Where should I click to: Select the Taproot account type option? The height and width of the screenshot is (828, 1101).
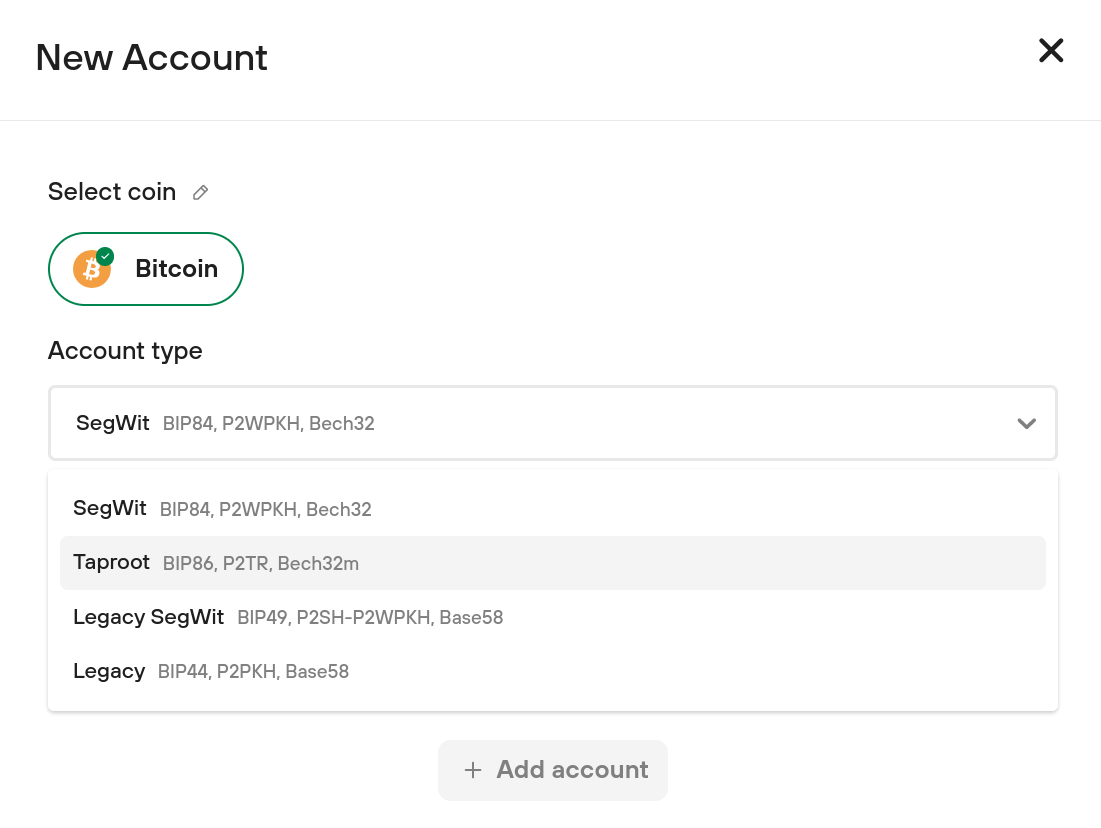click(x=112, y=563)
